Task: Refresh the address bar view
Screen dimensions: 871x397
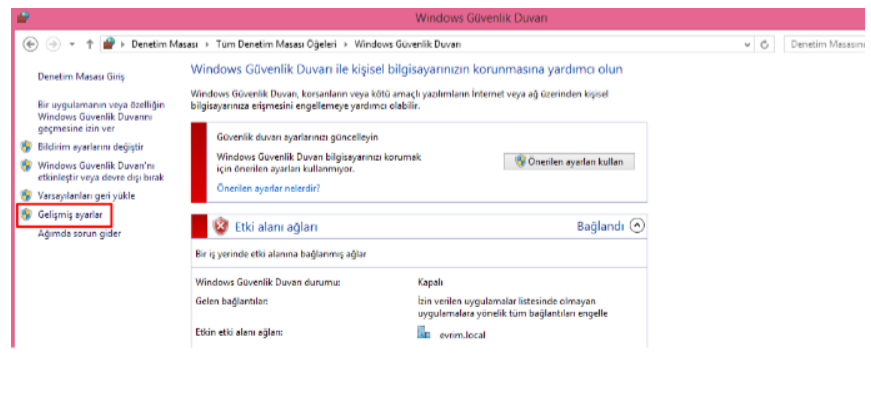Action: (765, 45)
